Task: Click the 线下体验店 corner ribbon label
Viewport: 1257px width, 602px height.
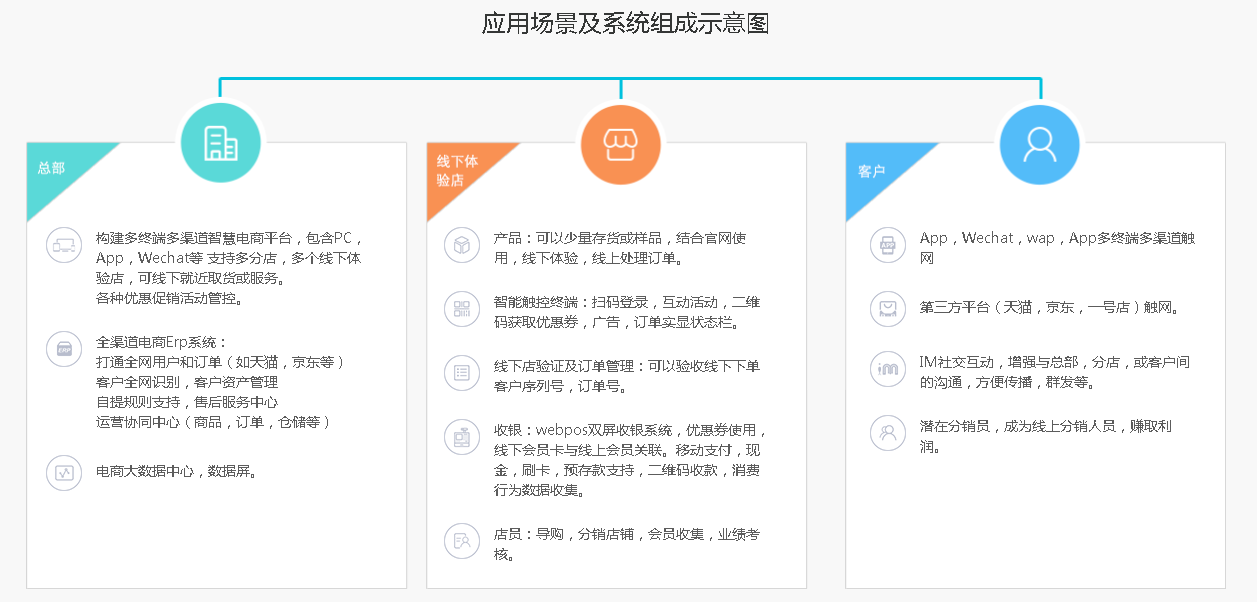Action: pos(457,170)
